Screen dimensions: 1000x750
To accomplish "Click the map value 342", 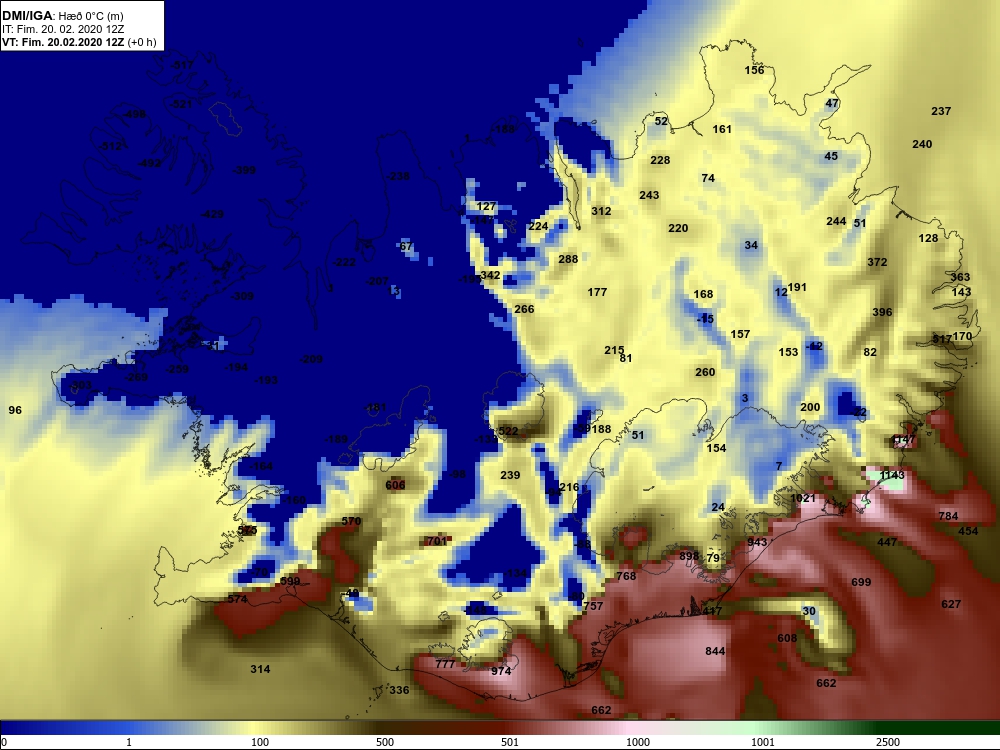I will 490,276.
